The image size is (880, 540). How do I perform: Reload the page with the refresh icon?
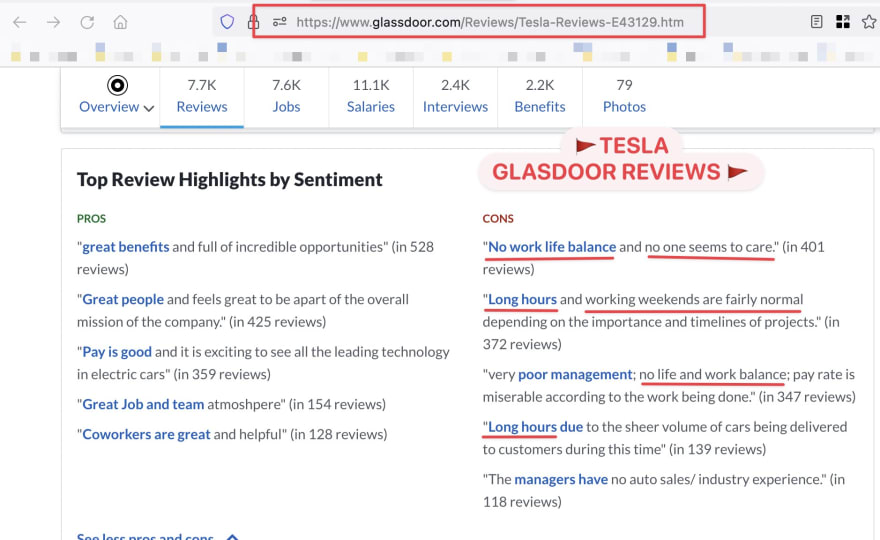[x=87, y=22]
